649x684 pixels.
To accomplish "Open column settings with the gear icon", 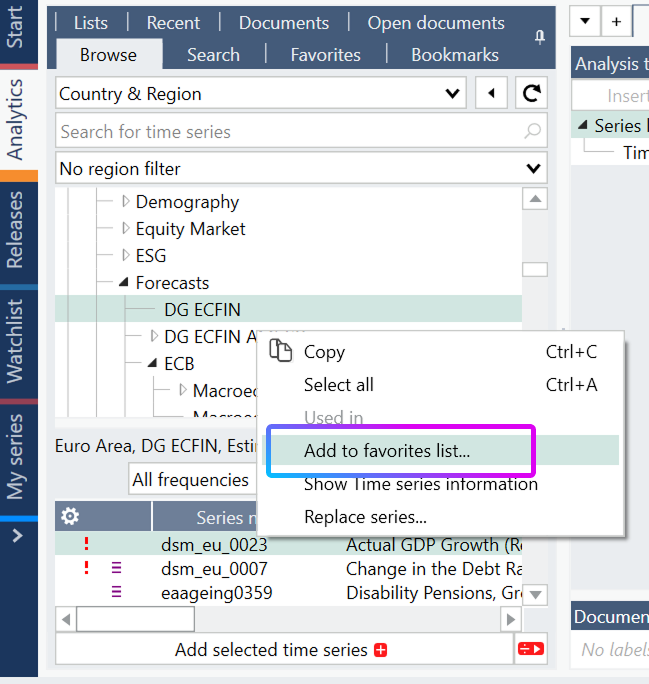I will [x=70, y=516].
